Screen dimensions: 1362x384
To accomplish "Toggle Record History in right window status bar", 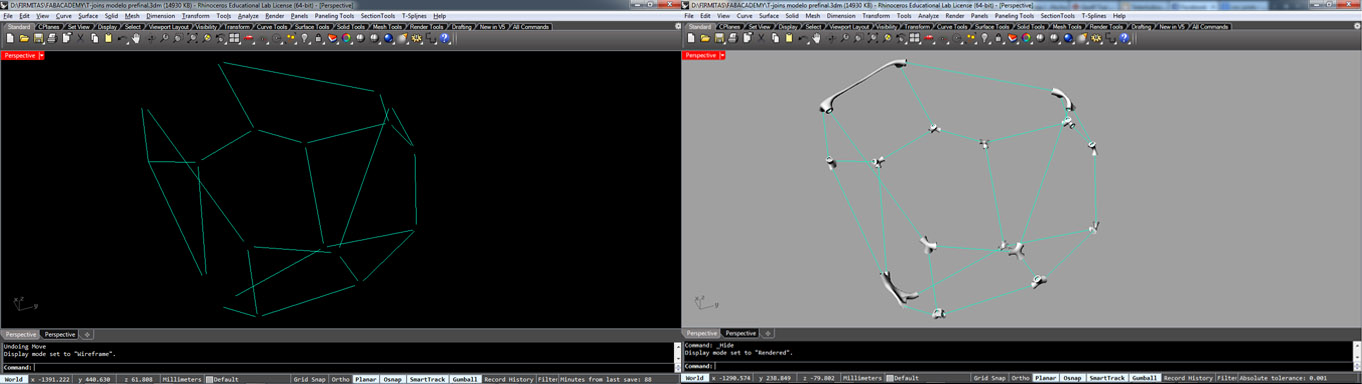I will pos(1189,379).
